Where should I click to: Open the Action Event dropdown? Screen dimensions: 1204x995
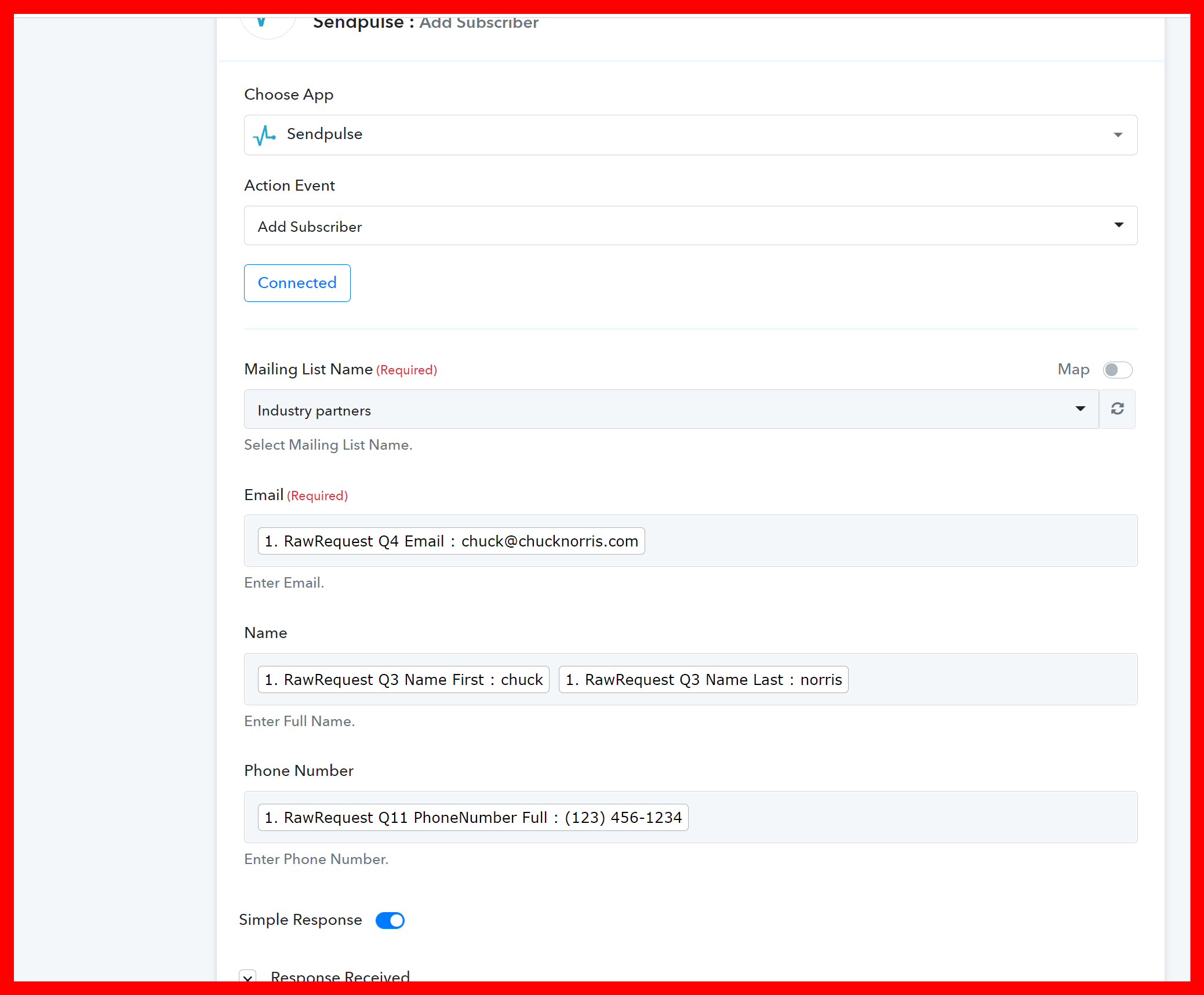point(690,225)
